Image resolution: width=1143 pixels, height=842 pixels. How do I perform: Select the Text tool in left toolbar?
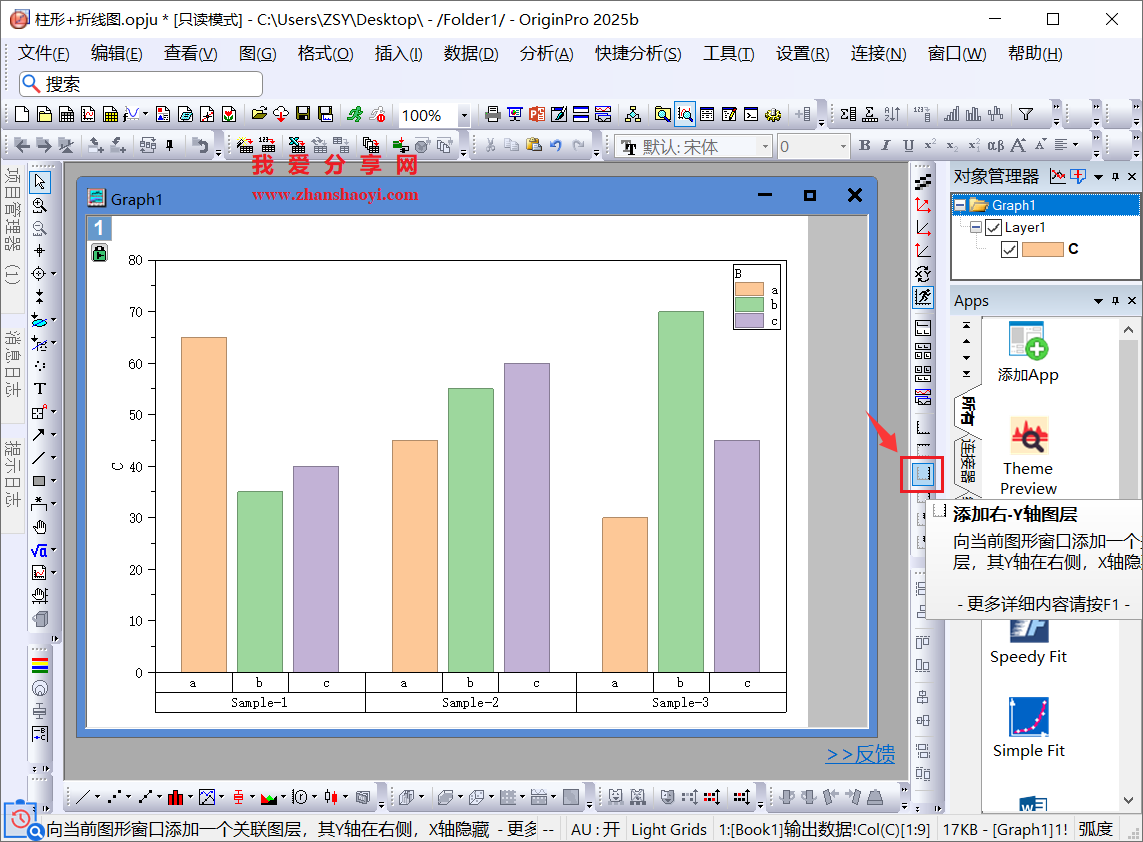tap(40, 389)
